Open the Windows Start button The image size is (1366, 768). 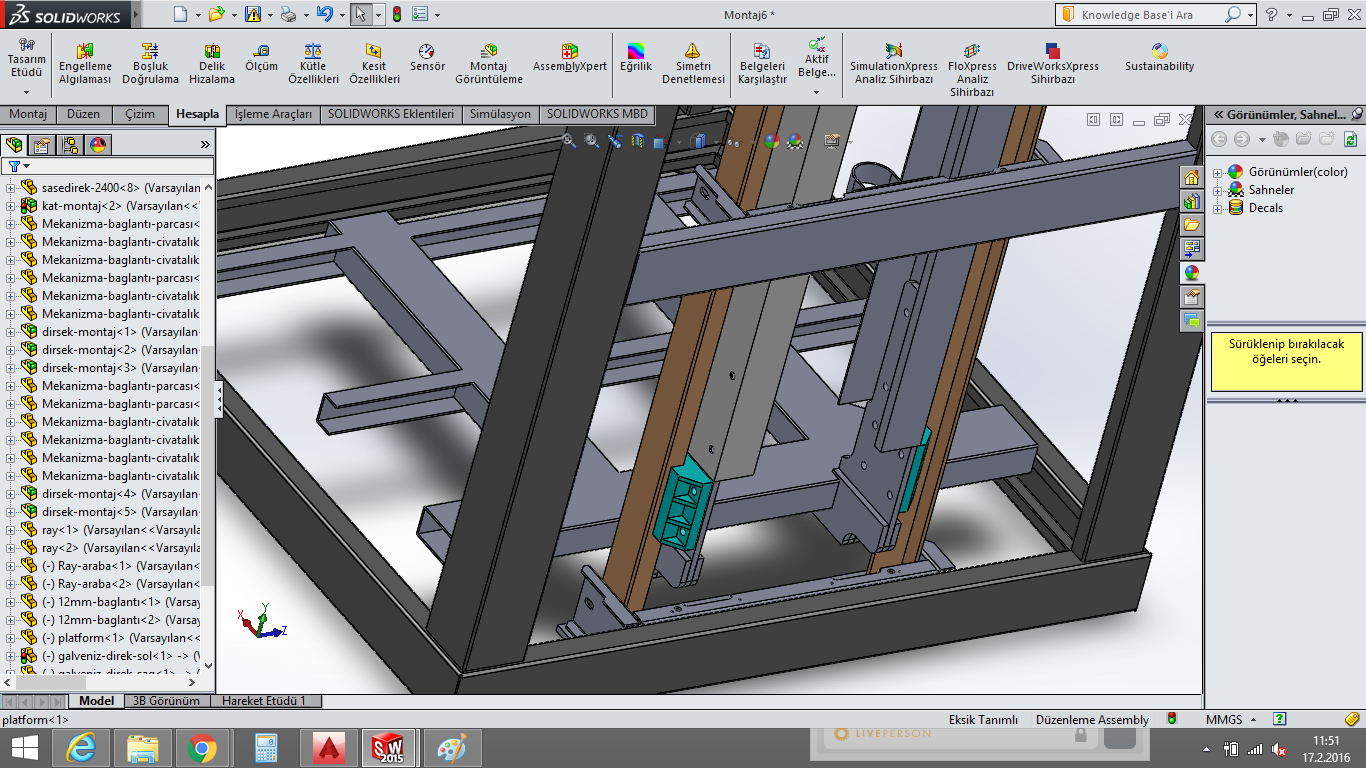pyautogui.click(x=24, y=747)
